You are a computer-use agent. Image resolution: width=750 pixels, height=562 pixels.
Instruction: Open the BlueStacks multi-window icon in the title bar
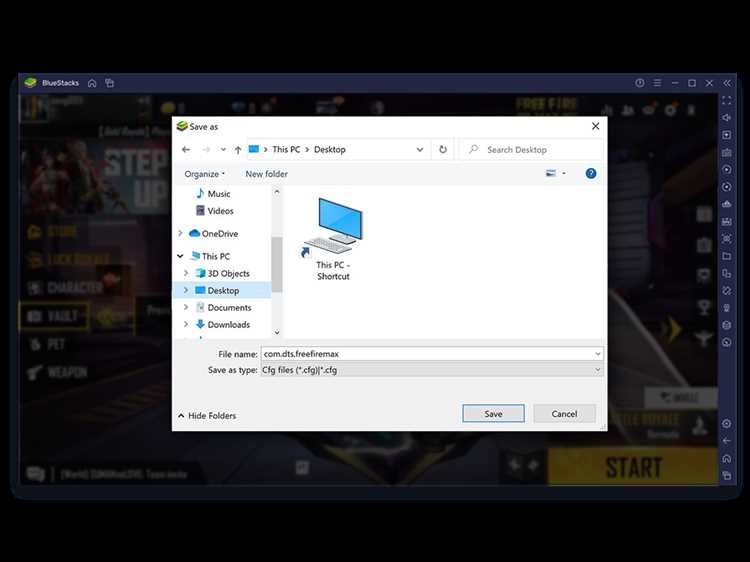click(x=110, y=83)
